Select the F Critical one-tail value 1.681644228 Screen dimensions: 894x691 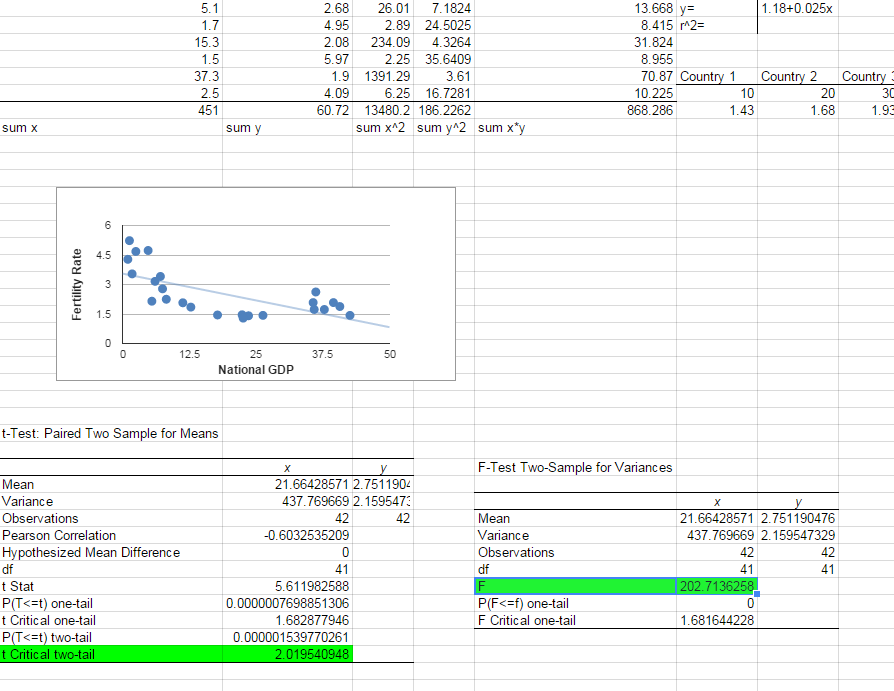pos(716,620)
